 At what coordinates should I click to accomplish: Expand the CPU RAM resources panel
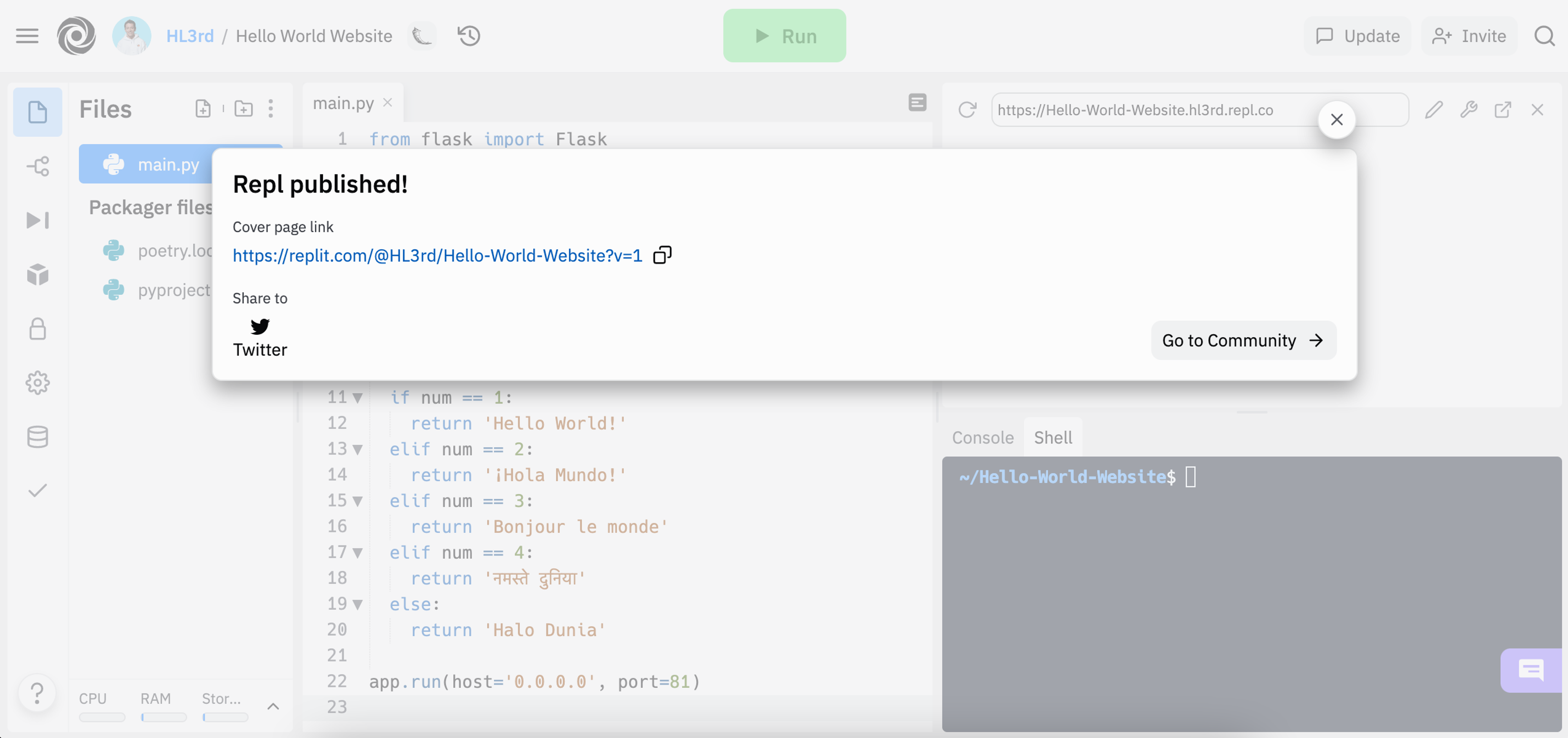273,706
